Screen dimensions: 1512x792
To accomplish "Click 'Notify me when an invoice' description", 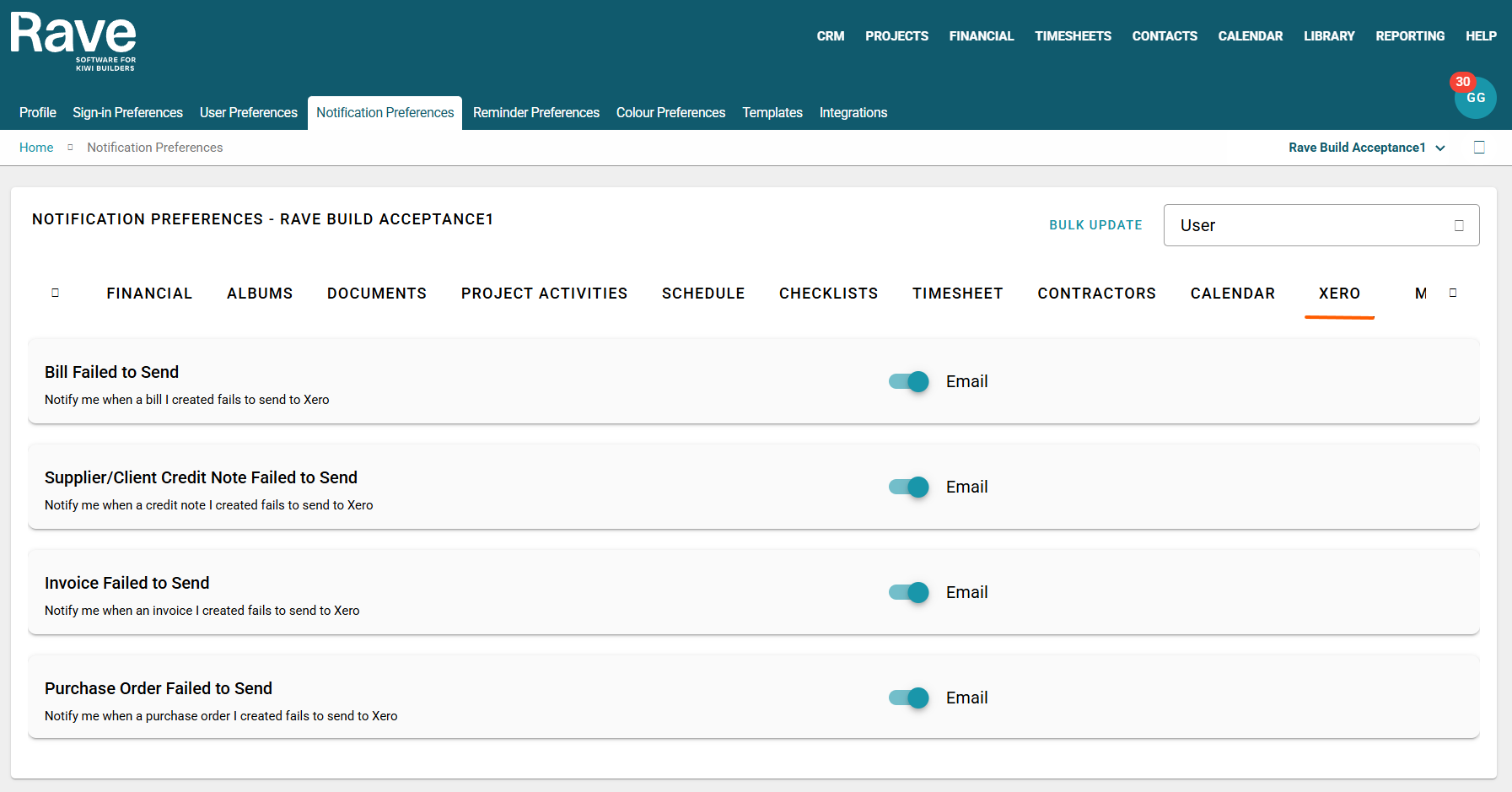I will pyautogui.click(x=202, y=611).
